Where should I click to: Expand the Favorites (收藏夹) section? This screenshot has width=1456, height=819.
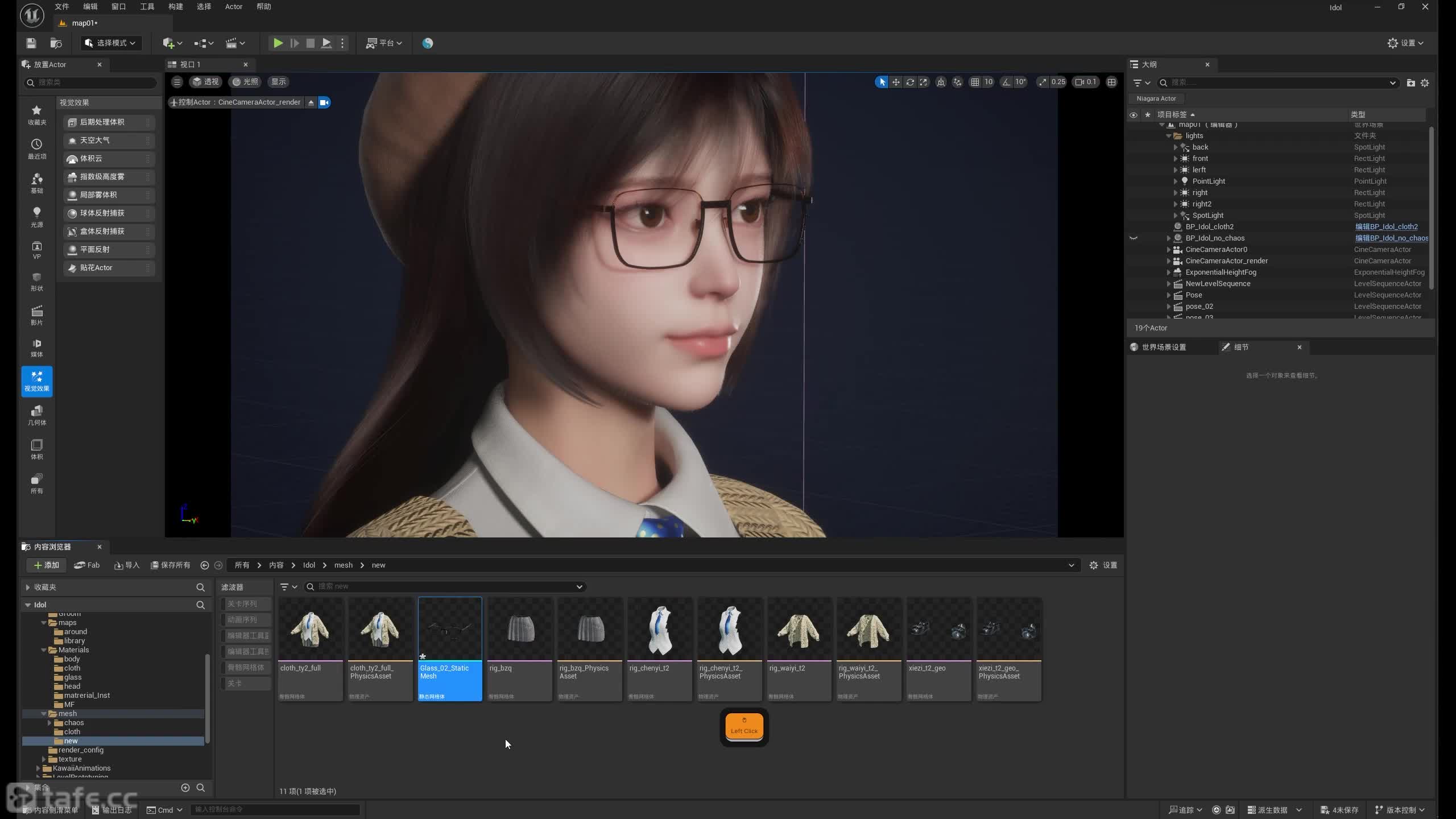[28, 587]
